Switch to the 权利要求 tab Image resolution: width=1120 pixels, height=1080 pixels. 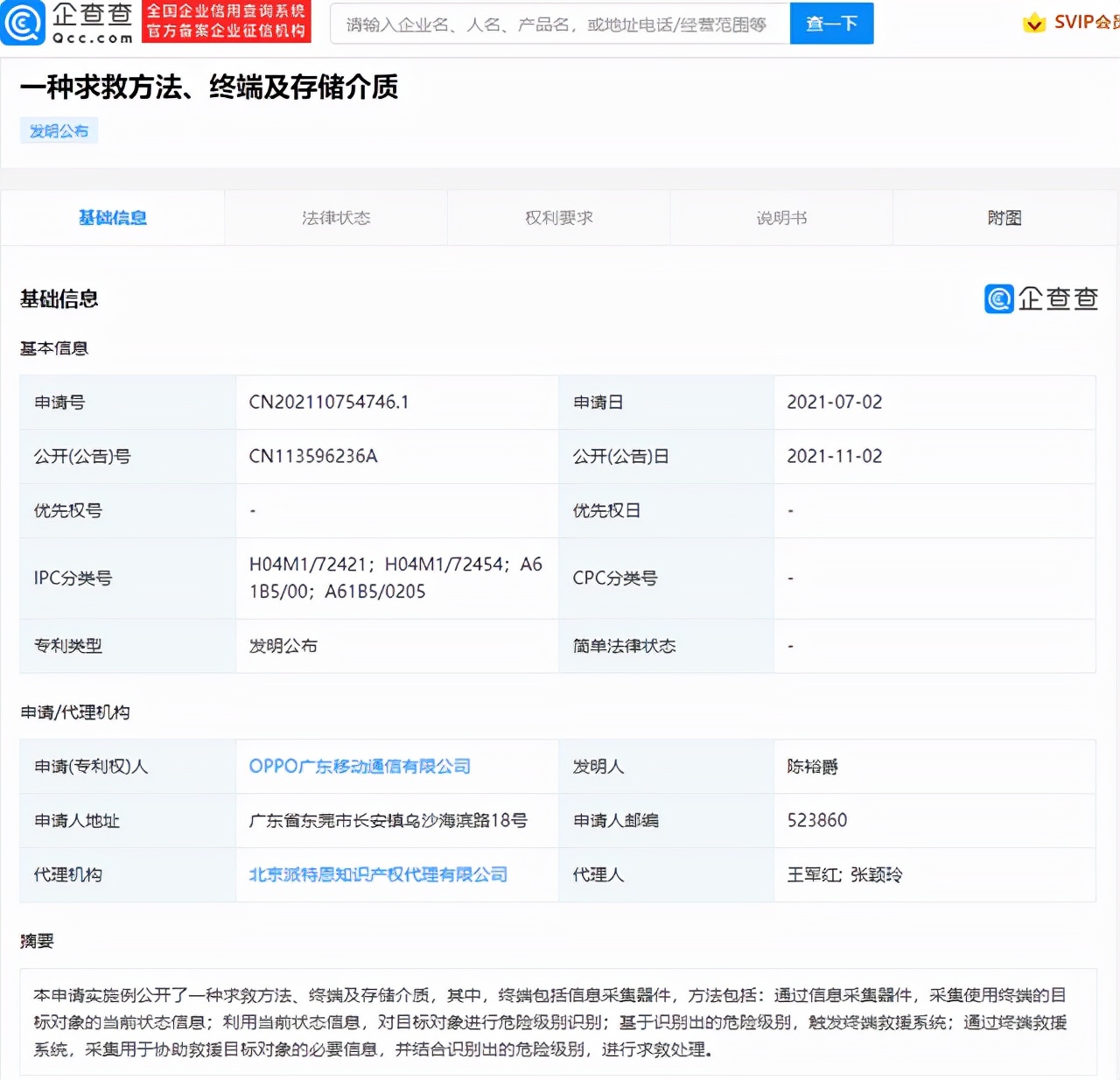coord(557,217)
